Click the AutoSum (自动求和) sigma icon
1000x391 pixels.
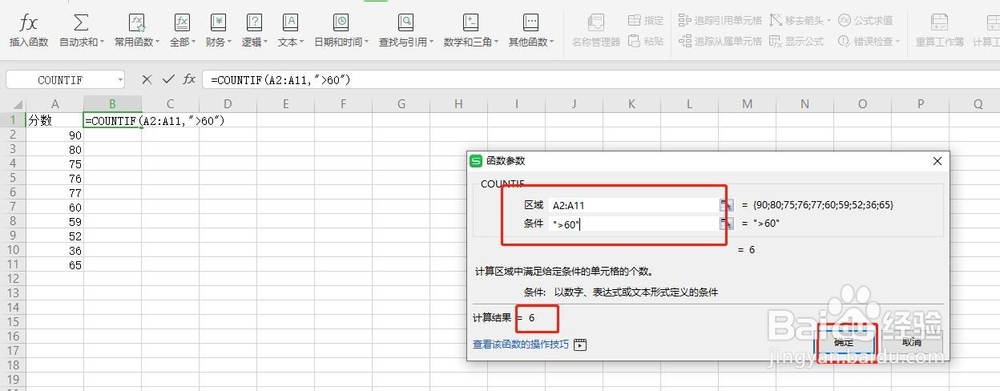pyautogui.click(x=81, y=24)
